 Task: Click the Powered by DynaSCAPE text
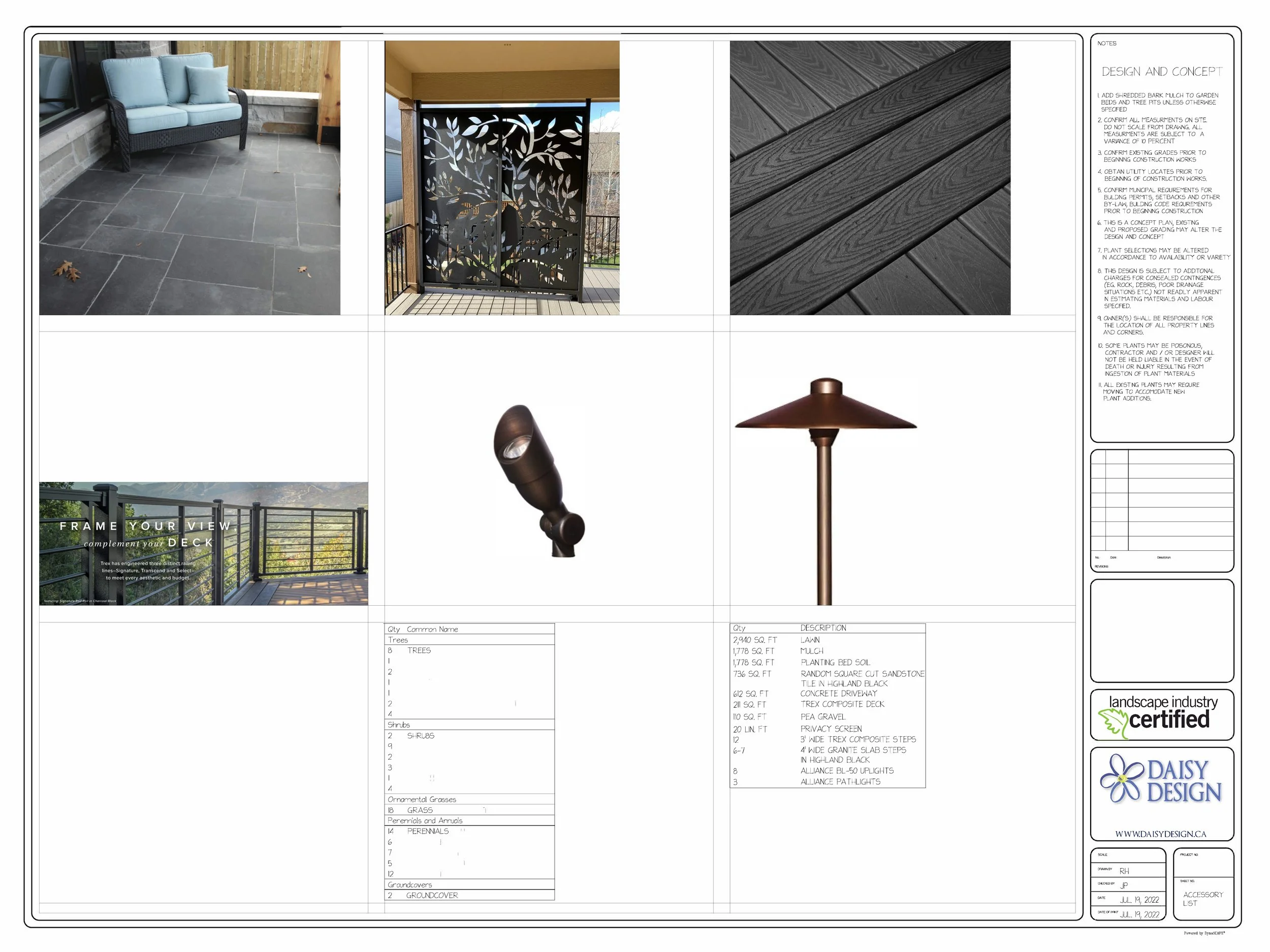1204,933
